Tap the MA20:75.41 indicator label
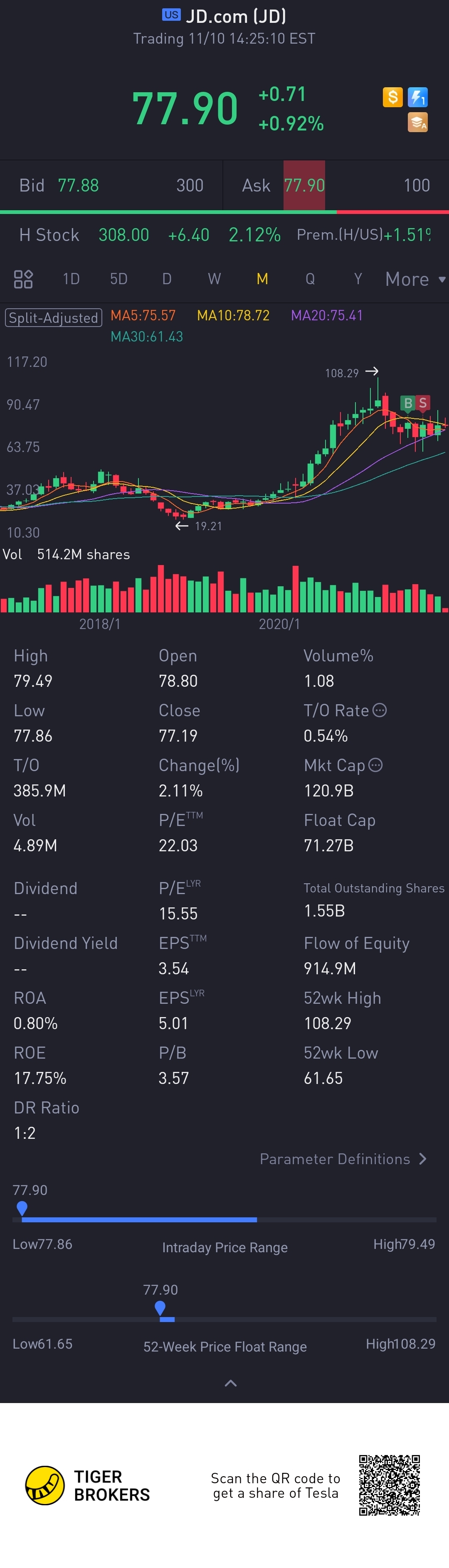This screenshot has width=449, height=1568. pos(327,315)
